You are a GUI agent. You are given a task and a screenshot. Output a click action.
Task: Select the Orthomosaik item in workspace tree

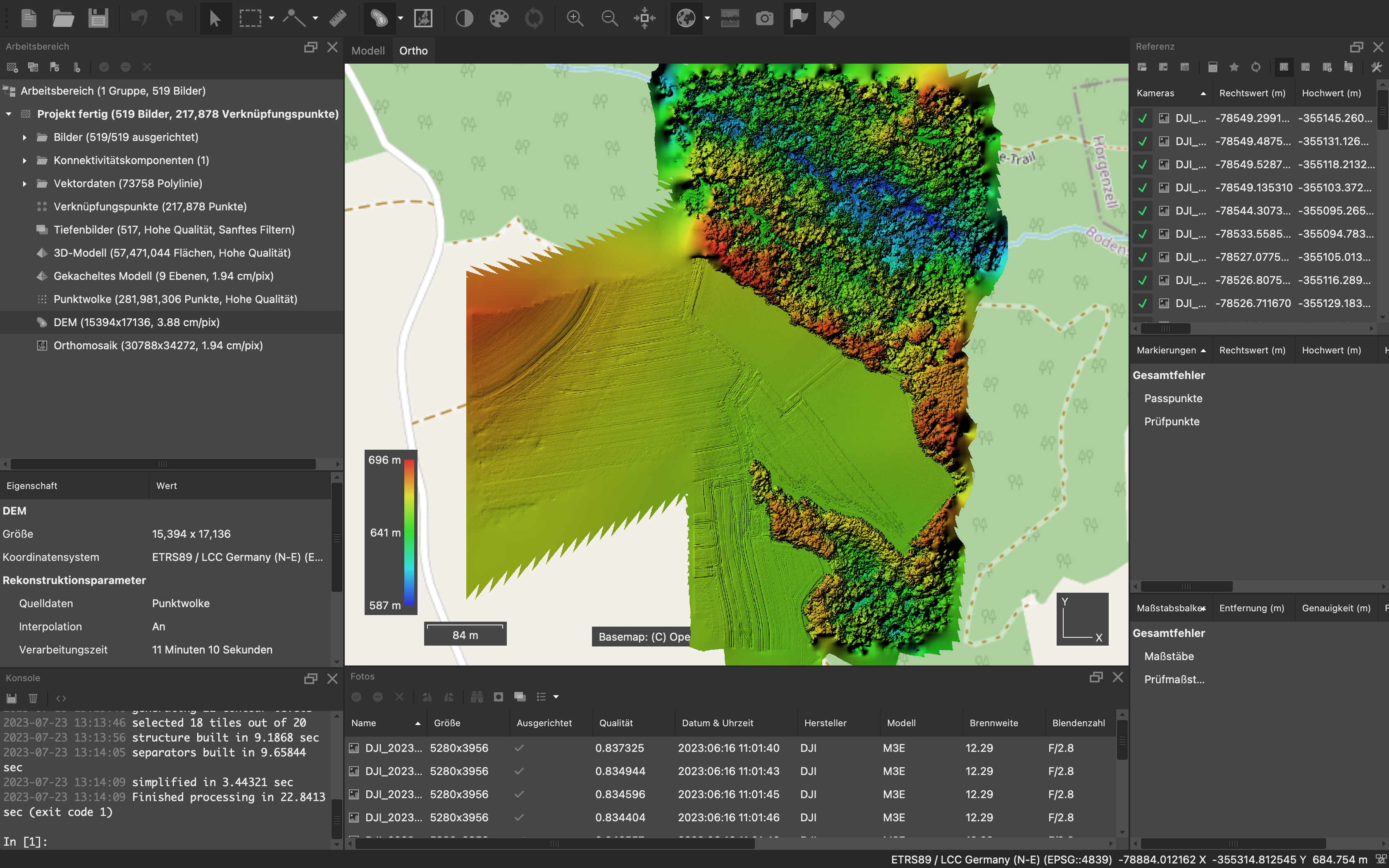tap(158, 346)
